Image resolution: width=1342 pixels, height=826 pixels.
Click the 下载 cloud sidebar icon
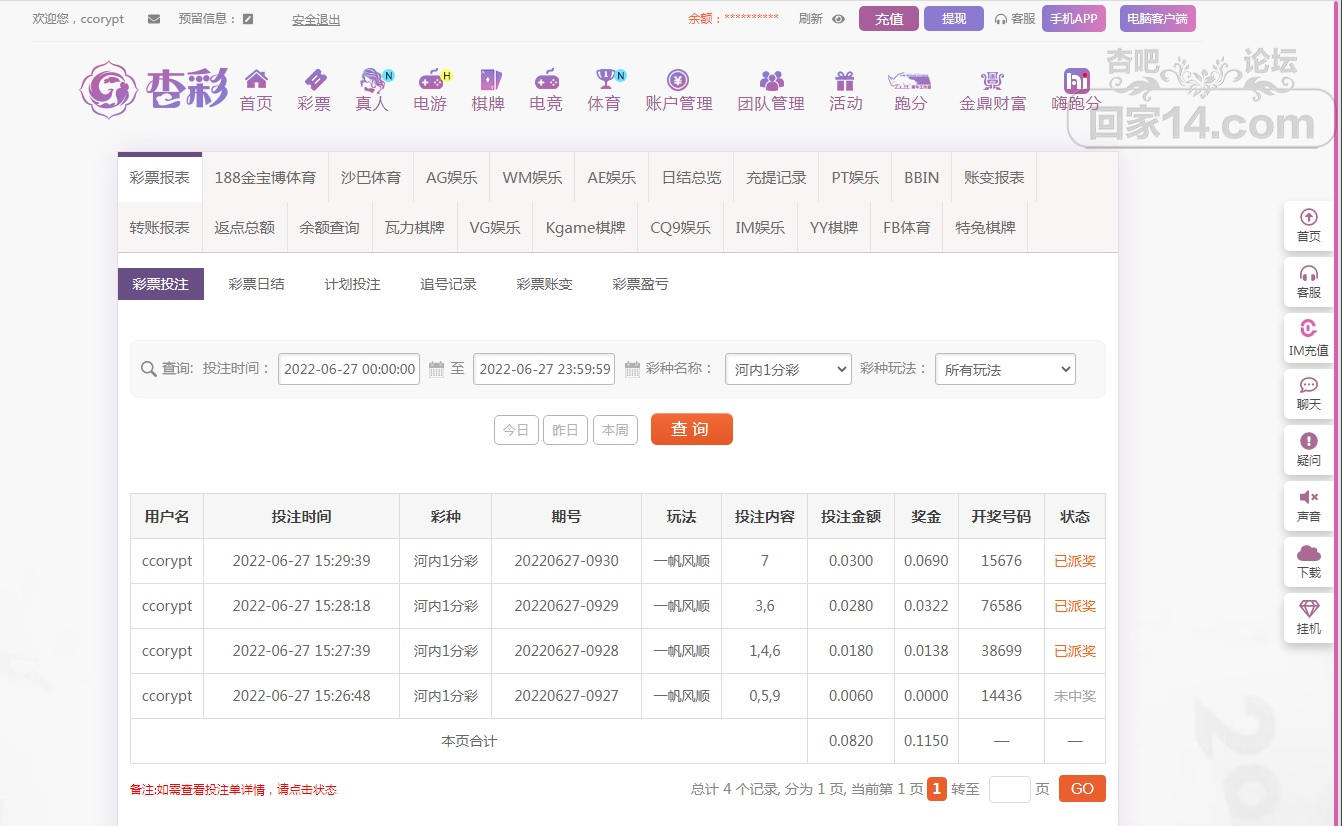(1308, 554)
